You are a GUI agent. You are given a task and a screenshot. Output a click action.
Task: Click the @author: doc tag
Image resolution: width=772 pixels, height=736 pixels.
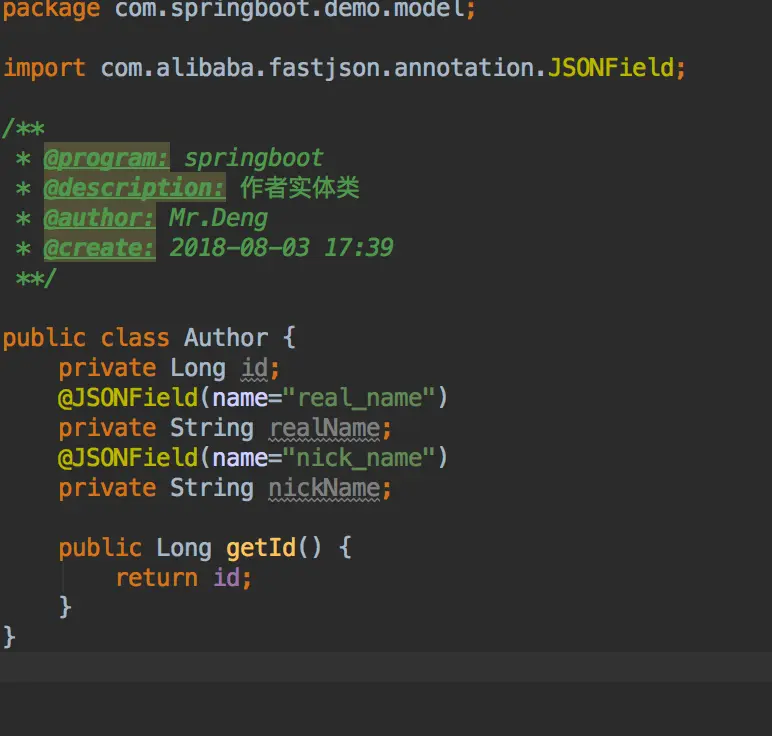click(99, 218)
